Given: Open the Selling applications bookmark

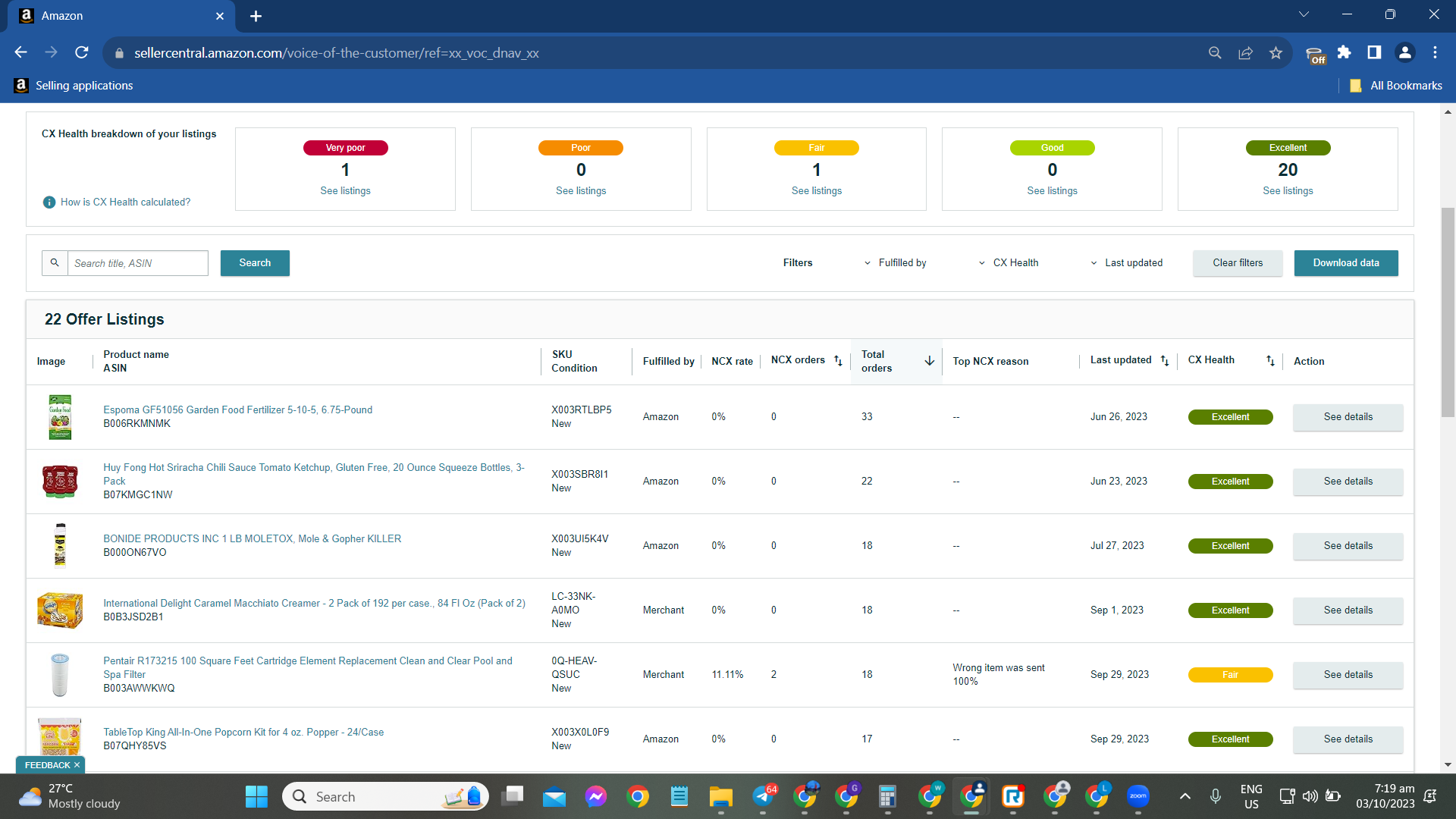Looking at the screenshot, I should coord(74,86).
